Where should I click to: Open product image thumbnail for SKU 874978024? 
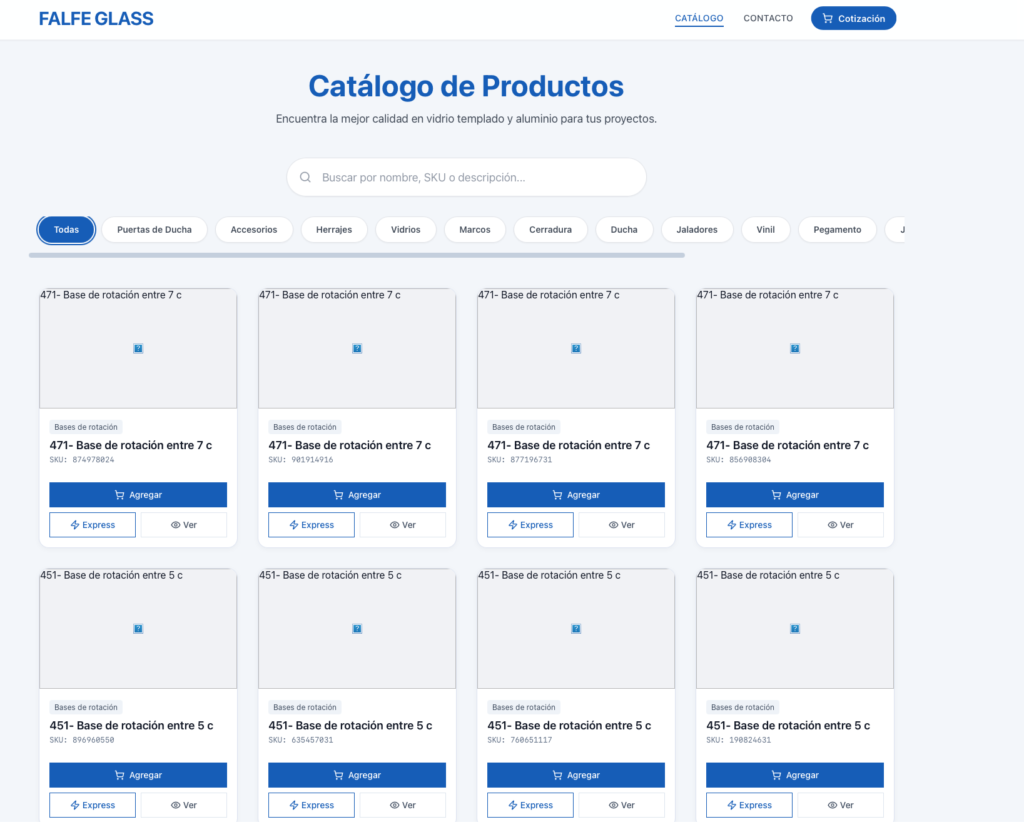(x=138, y=348)
